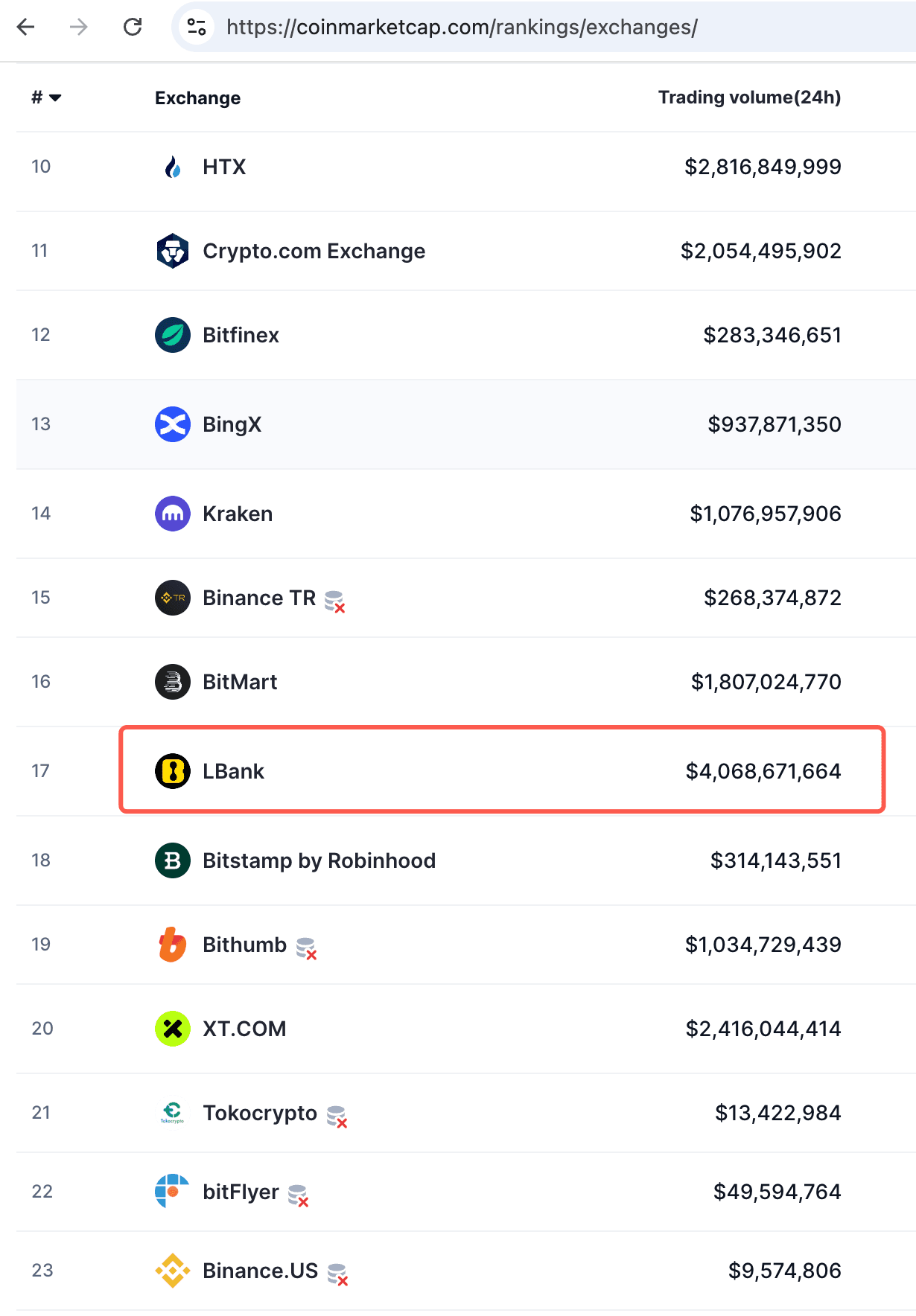Click the bitFlyer circular logo icon

click(x=173, y=1192)
